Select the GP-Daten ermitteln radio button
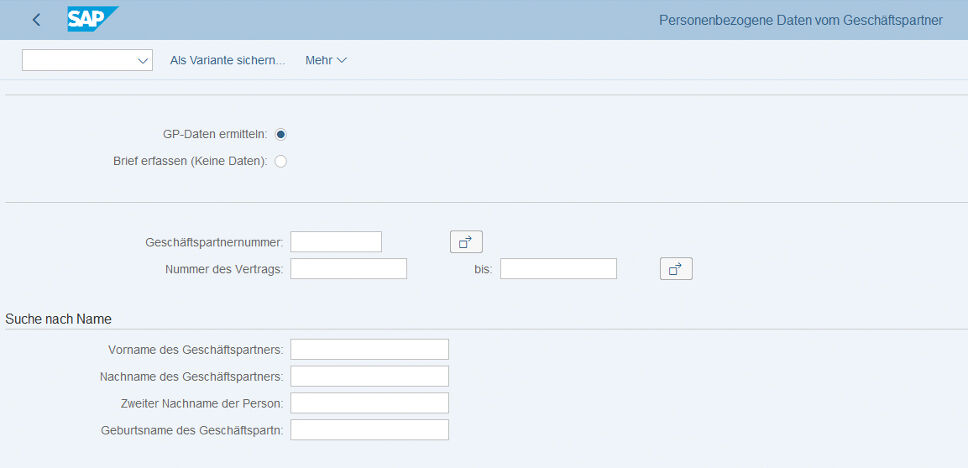The height and width of the screenshot is (468, 968). pos(281,134)
